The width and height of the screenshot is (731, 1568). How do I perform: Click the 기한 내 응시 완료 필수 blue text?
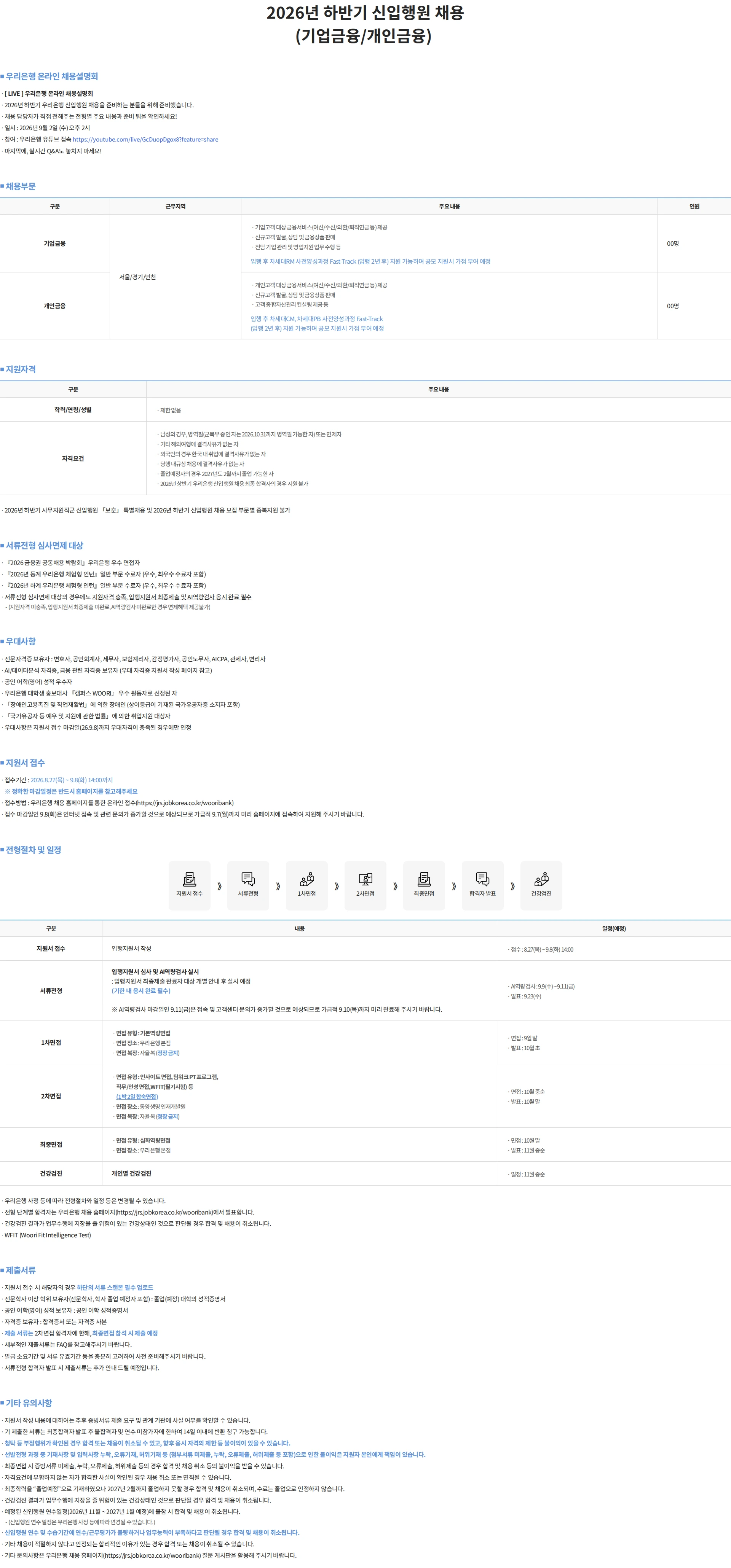tap(141, 991)
